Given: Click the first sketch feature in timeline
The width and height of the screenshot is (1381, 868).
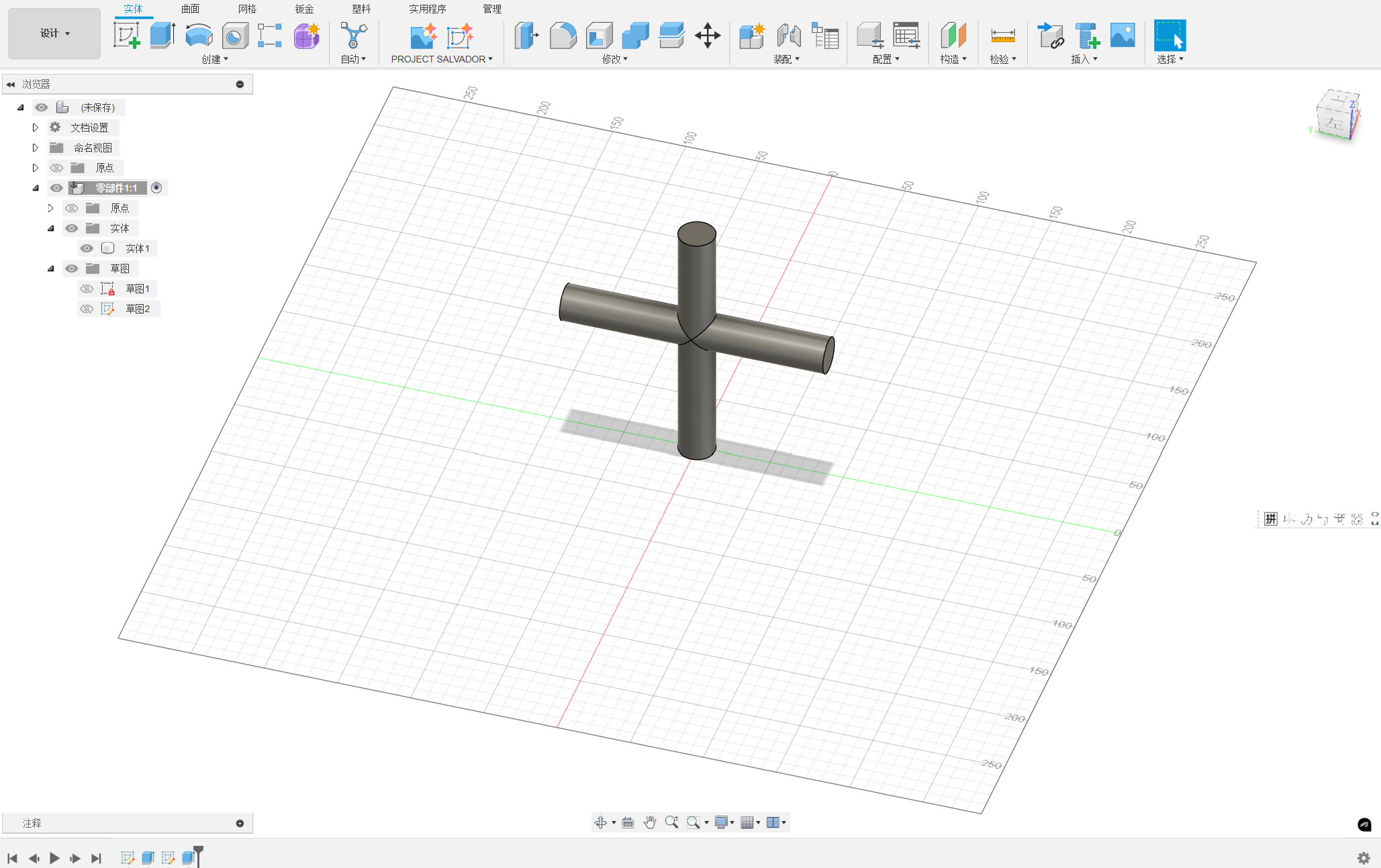Looking at the screenshot, I should click(128, 857).
